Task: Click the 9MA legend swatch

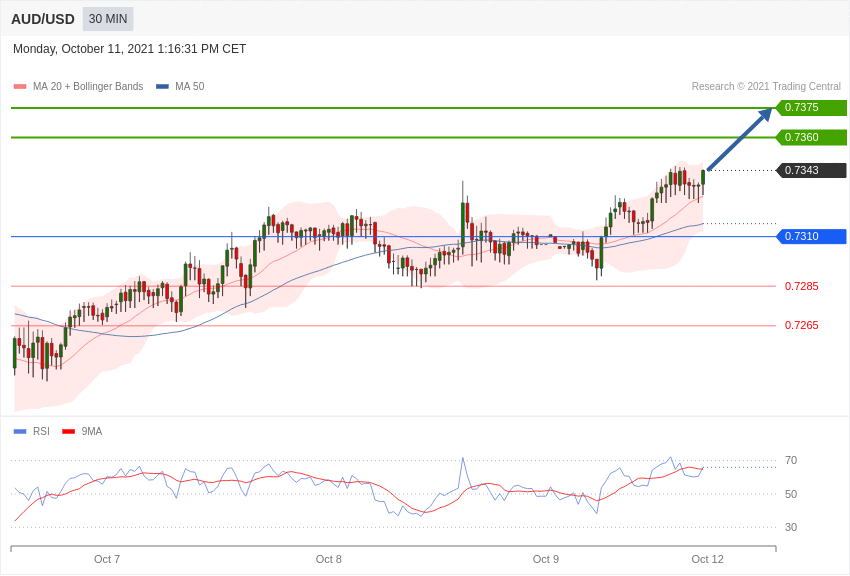Action: pos(68,431)
